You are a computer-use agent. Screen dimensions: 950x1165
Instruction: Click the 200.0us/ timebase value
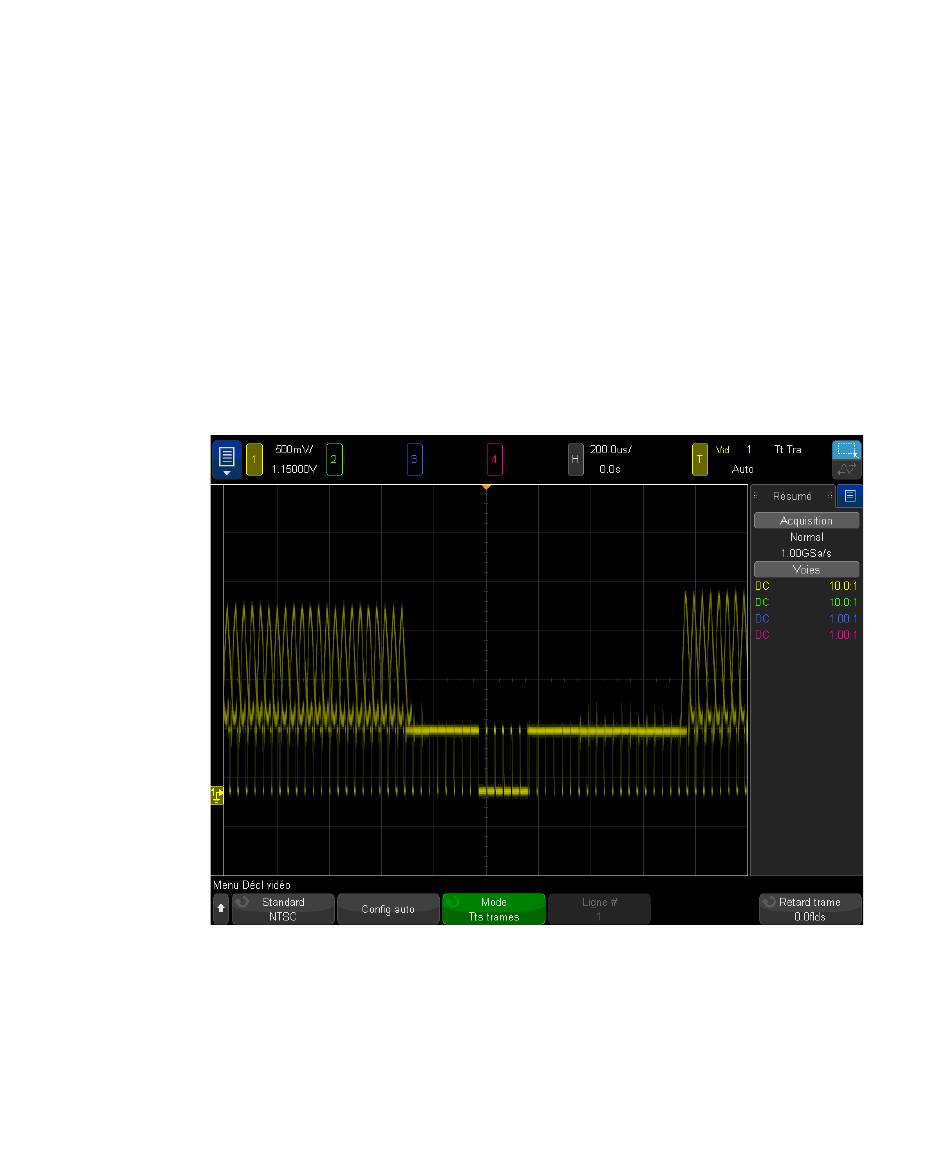pos(611,450)
